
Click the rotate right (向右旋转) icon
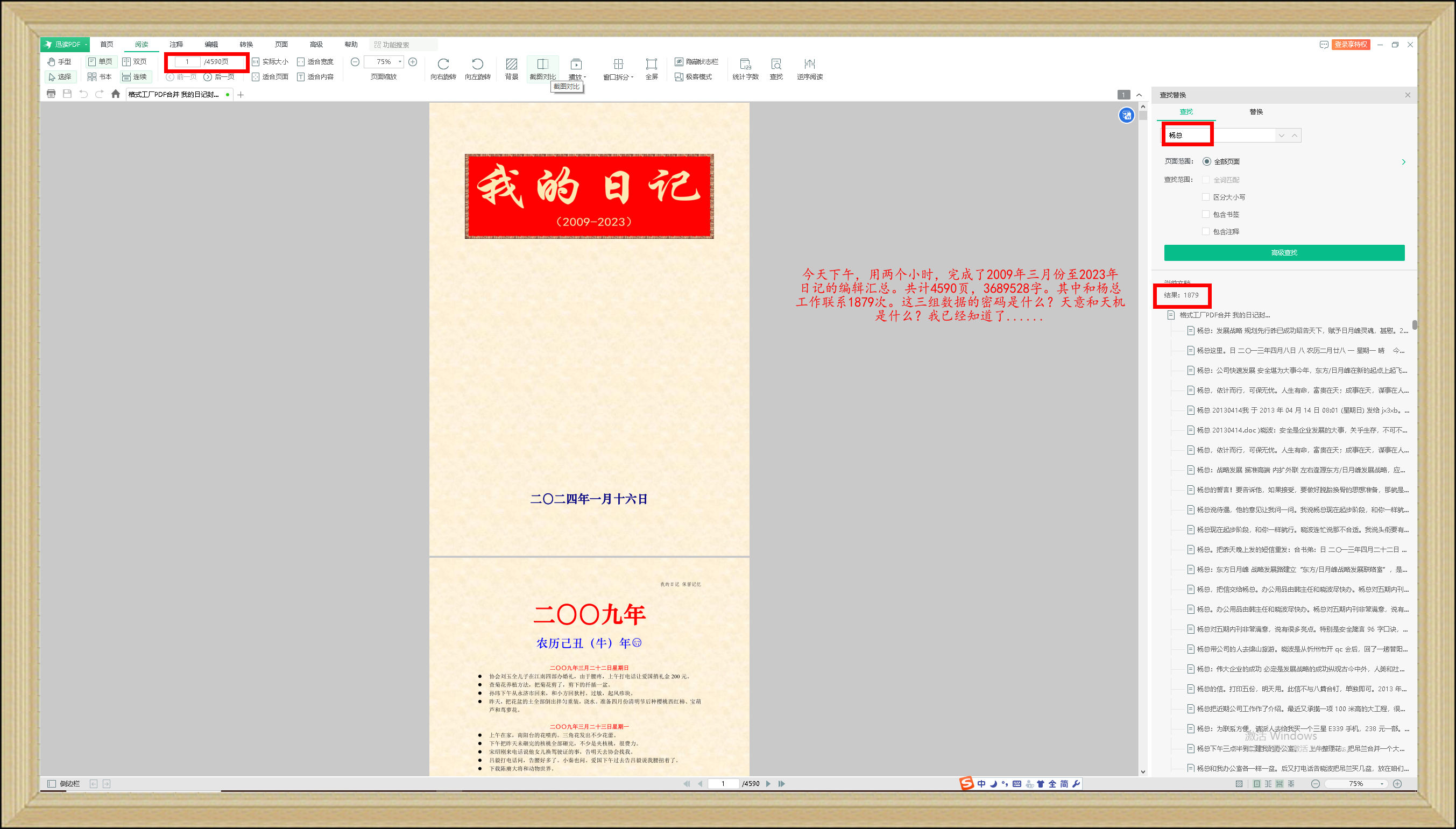[443, 65]
